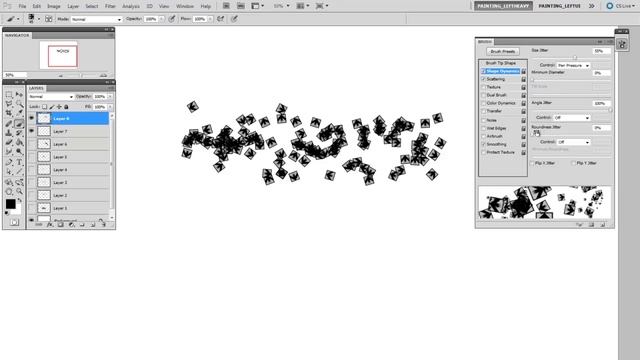Select PAINTING_LEFTHEAVY workspace
Image resolution: width=640 pixels, height=360 pixels.
click(503, 6)
